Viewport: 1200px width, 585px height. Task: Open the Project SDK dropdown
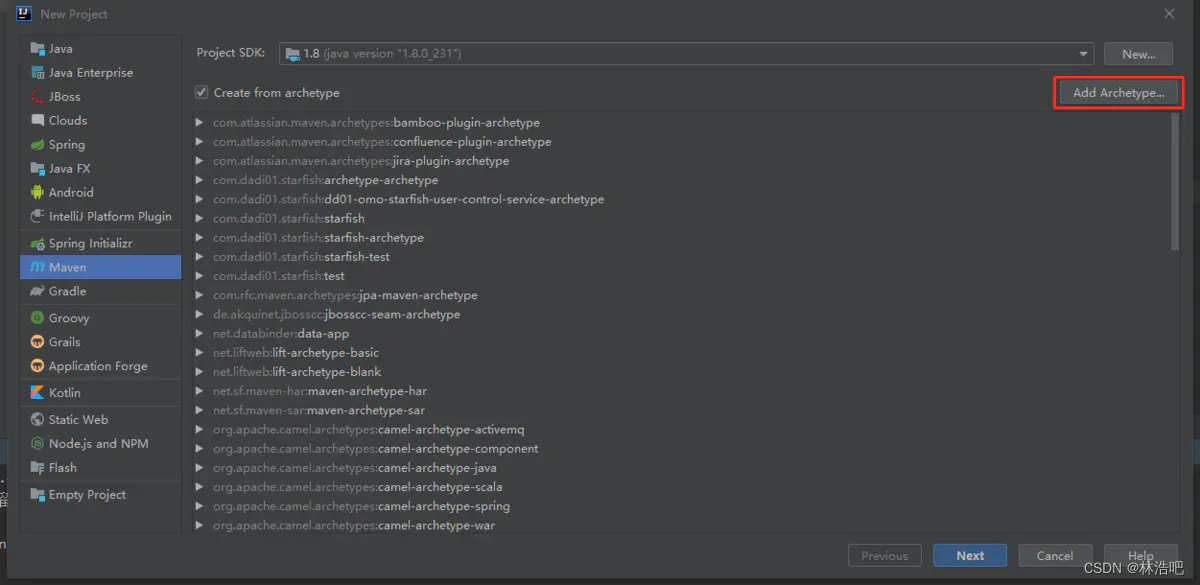click(1082, 54)
